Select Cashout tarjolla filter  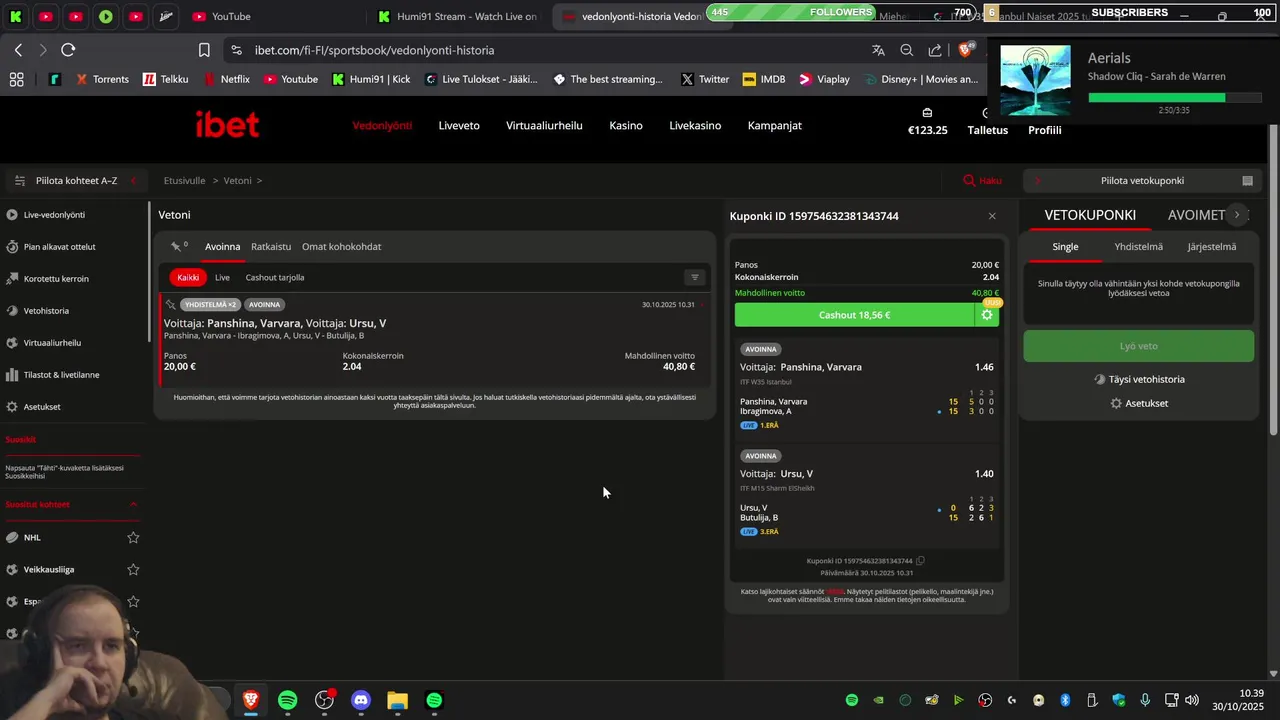coord(275,278)
